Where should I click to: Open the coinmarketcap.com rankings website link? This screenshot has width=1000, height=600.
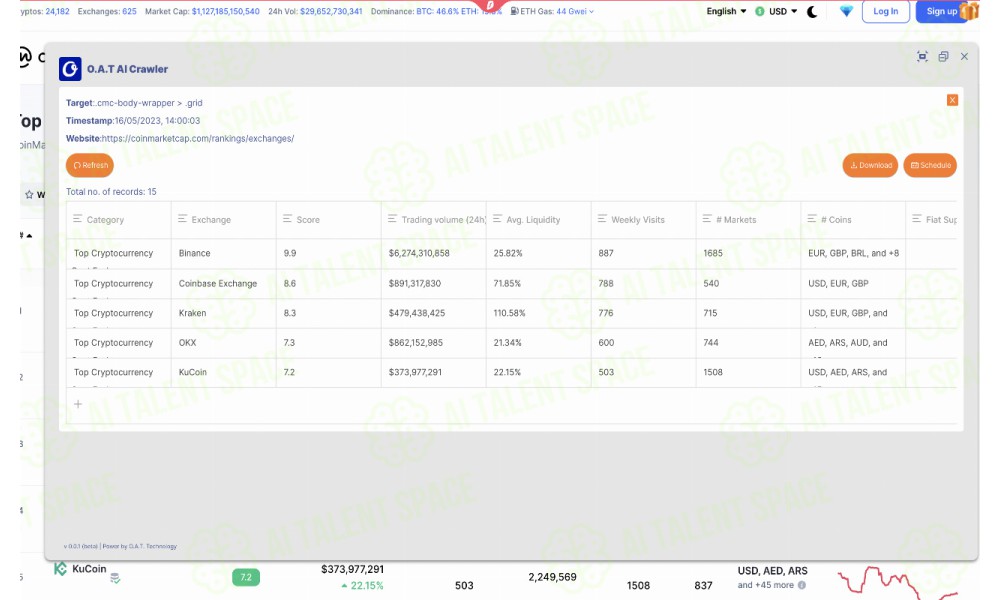[198, 138]
